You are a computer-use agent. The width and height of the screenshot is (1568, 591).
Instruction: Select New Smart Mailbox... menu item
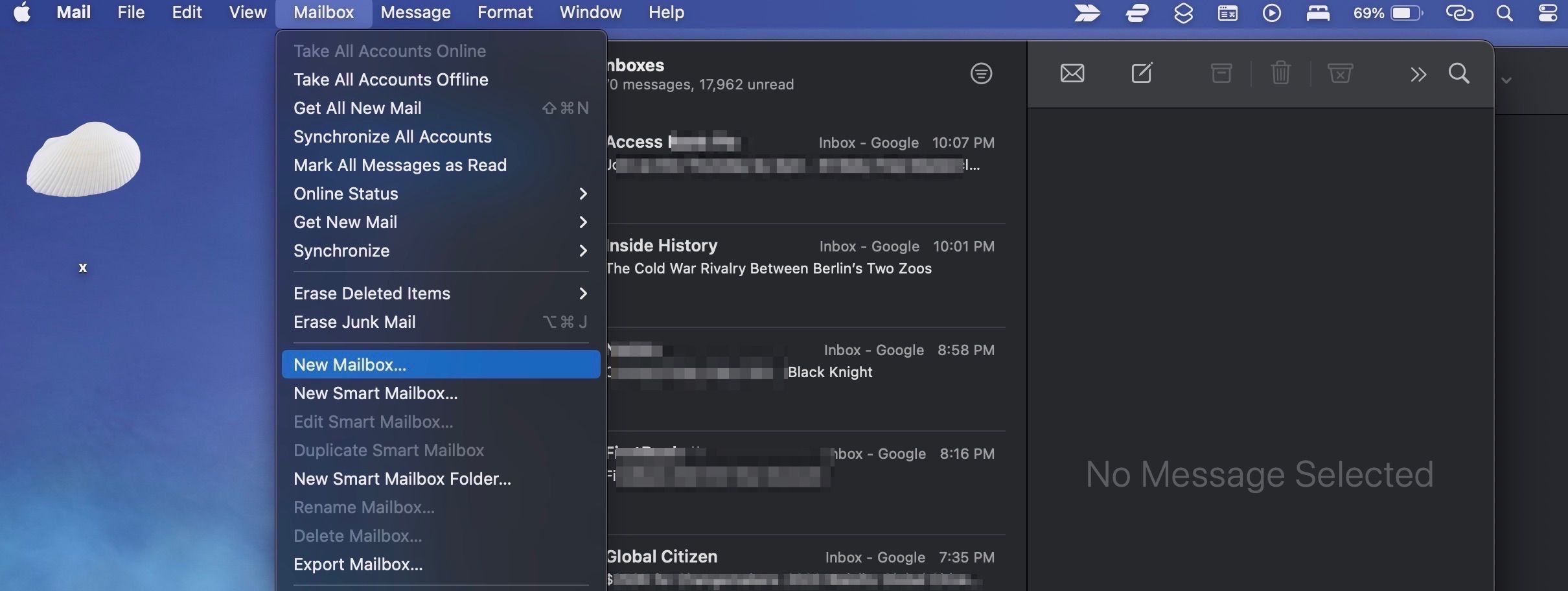pos(441,393)
